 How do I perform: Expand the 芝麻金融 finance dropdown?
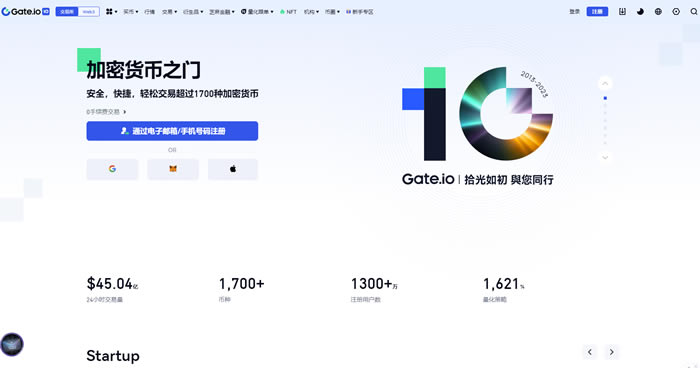(x=222, y=12)
